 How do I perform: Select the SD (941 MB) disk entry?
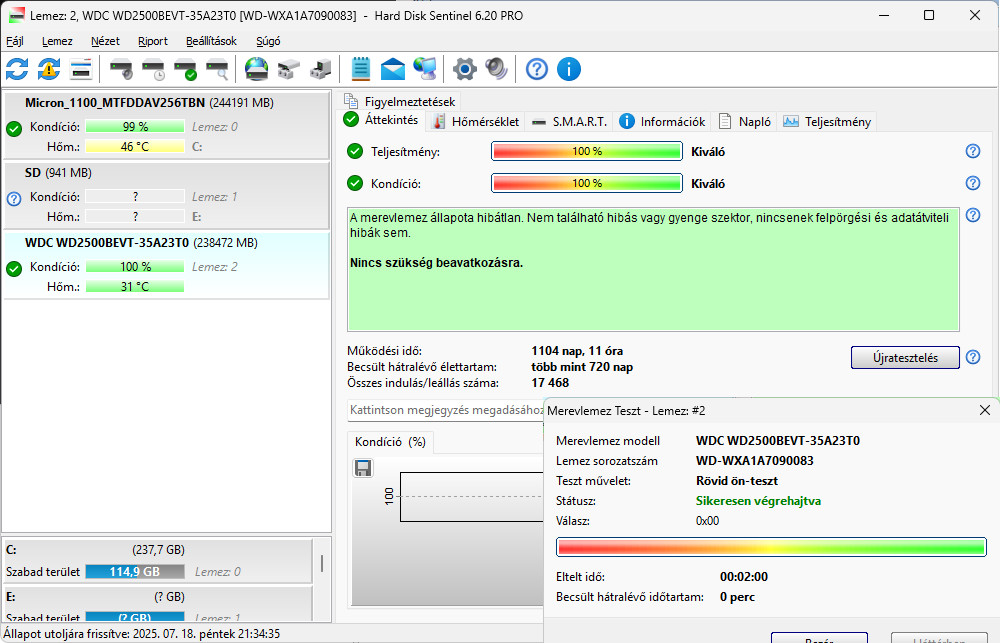[x=166, y=195]
